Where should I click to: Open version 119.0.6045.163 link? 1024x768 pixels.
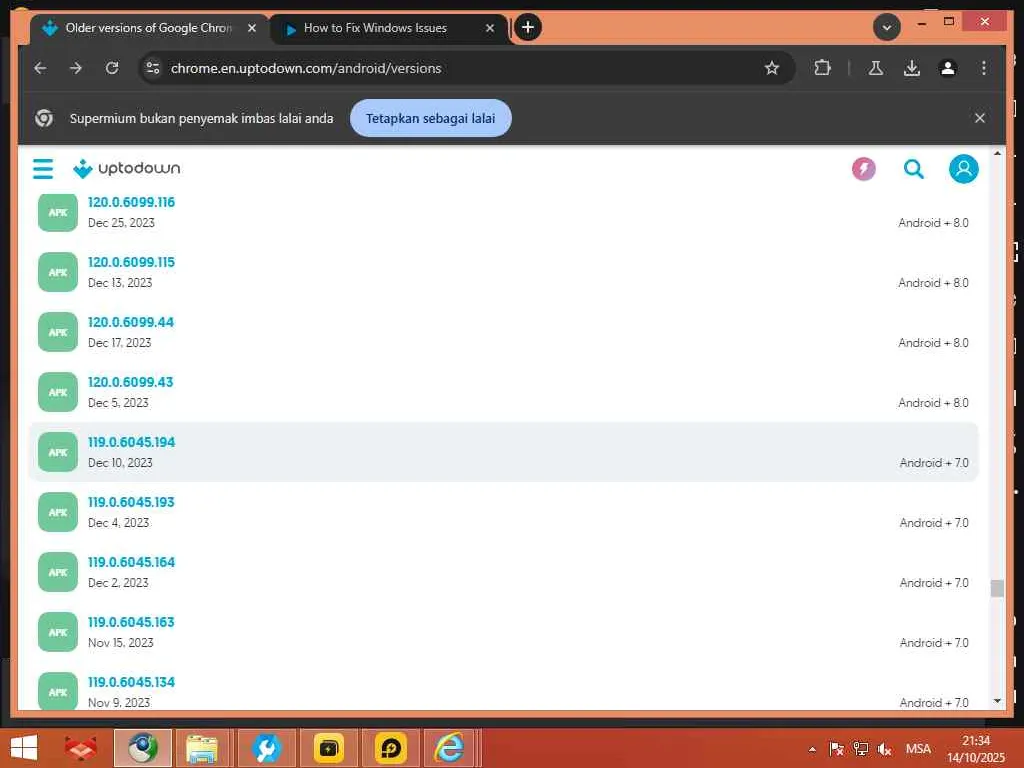(131, 623)
